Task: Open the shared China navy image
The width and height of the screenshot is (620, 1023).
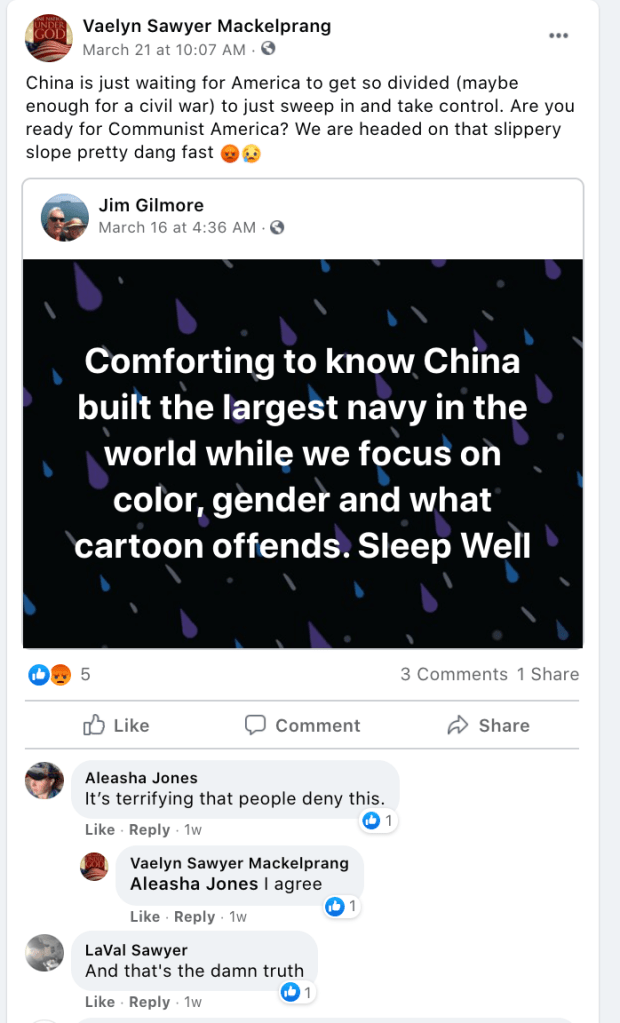Action: pos(303,453)
